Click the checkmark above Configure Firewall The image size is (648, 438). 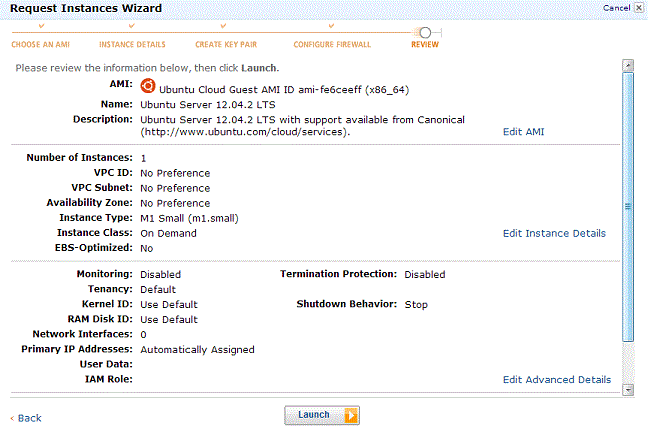click(x=331, y=26)
